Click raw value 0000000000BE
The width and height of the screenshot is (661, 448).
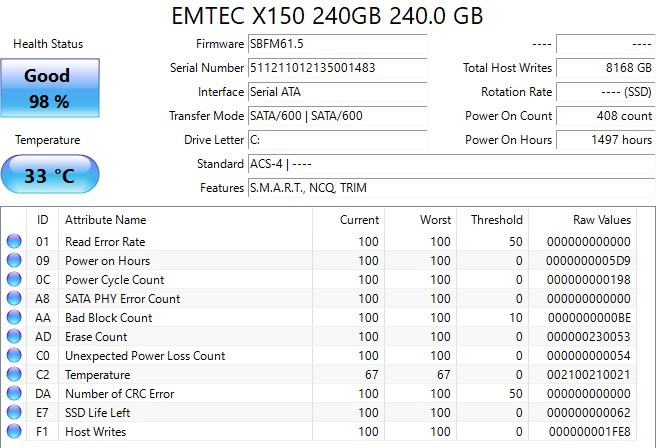pos(589,318)
